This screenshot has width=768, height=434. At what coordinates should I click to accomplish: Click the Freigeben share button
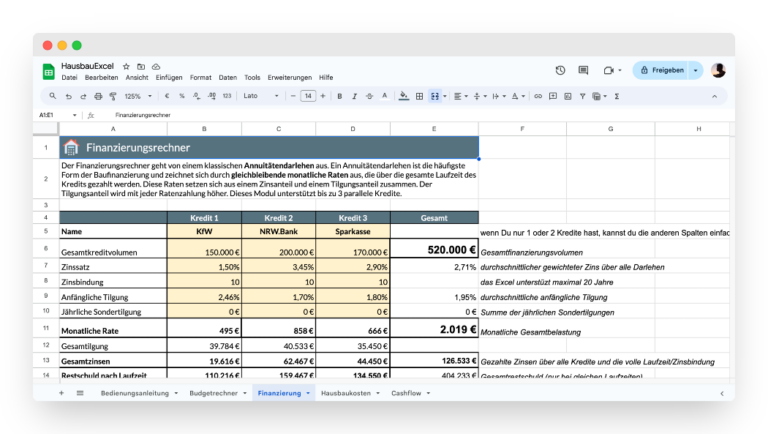click(x=661, y=71)
